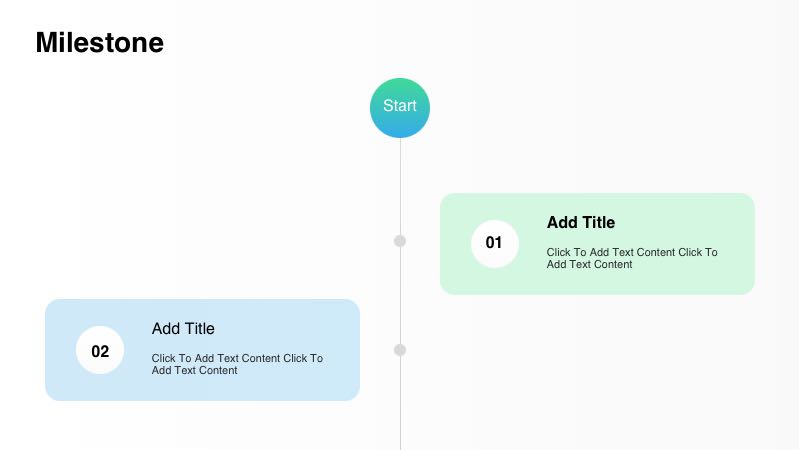Click first line of green card body text
This screenshot has height=450, width=799.
[x=632, y=252]
